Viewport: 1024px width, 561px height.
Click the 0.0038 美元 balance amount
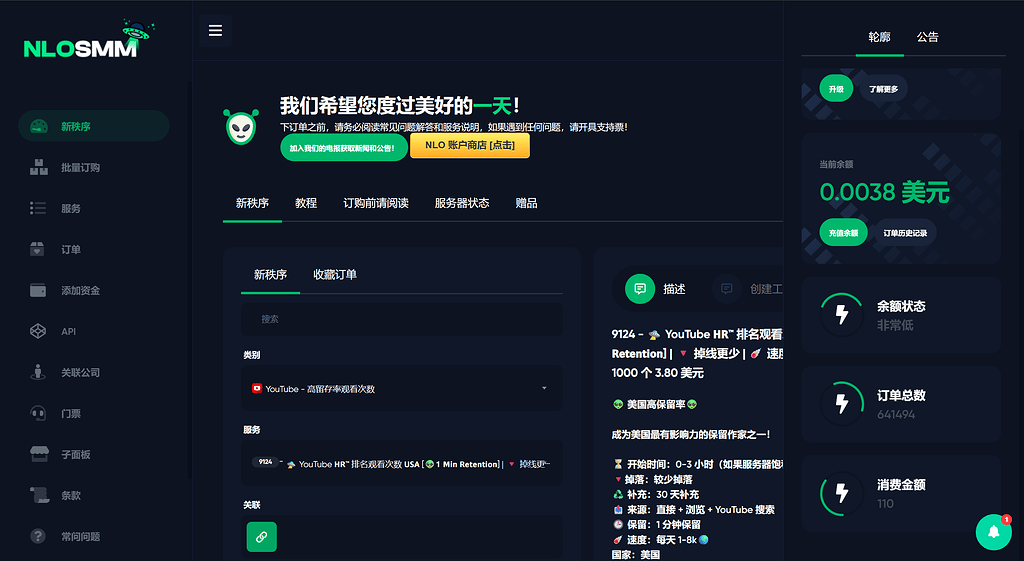pos(884,192)
